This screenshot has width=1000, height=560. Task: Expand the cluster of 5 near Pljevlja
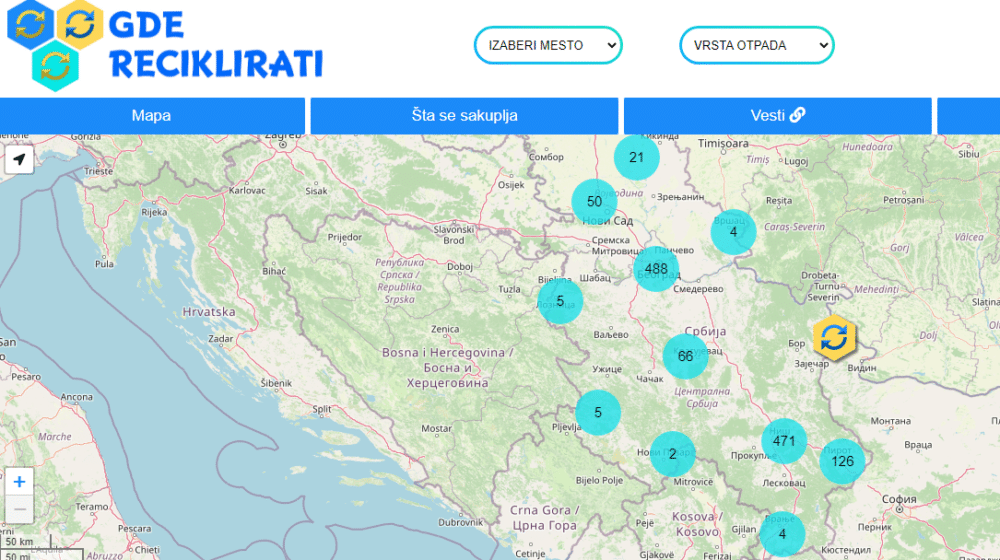598,413
